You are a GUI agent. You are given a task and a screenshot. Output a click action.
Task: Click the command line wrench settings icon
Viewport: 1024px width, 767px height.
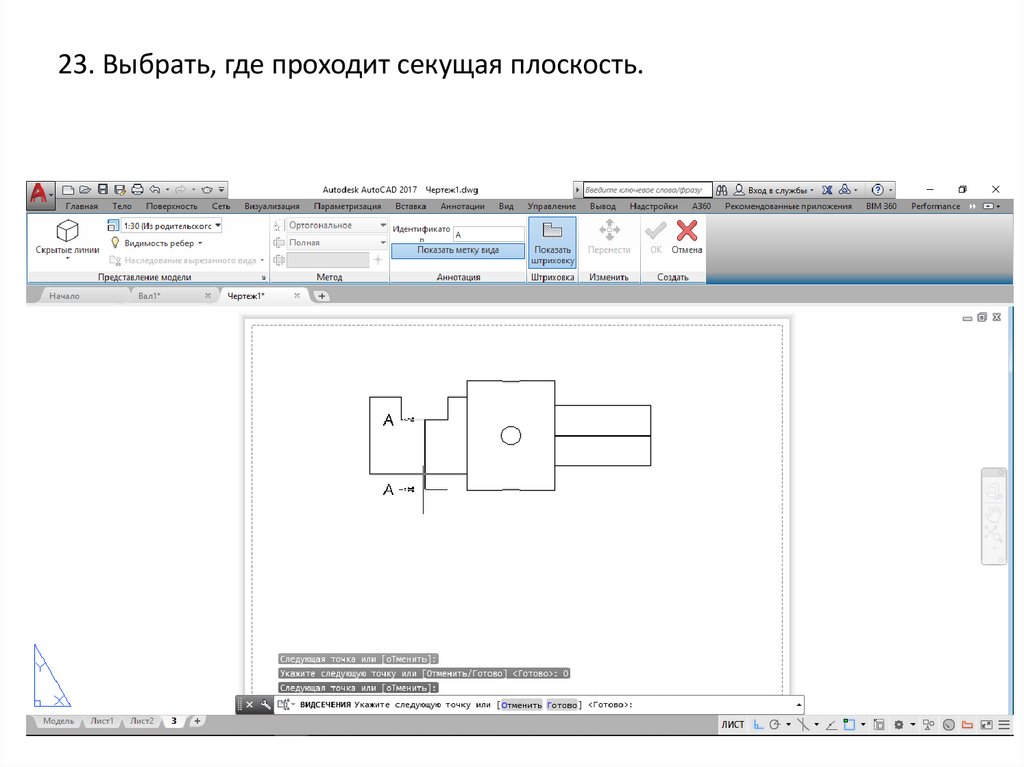pyautogui.click(x=265, y=705)
